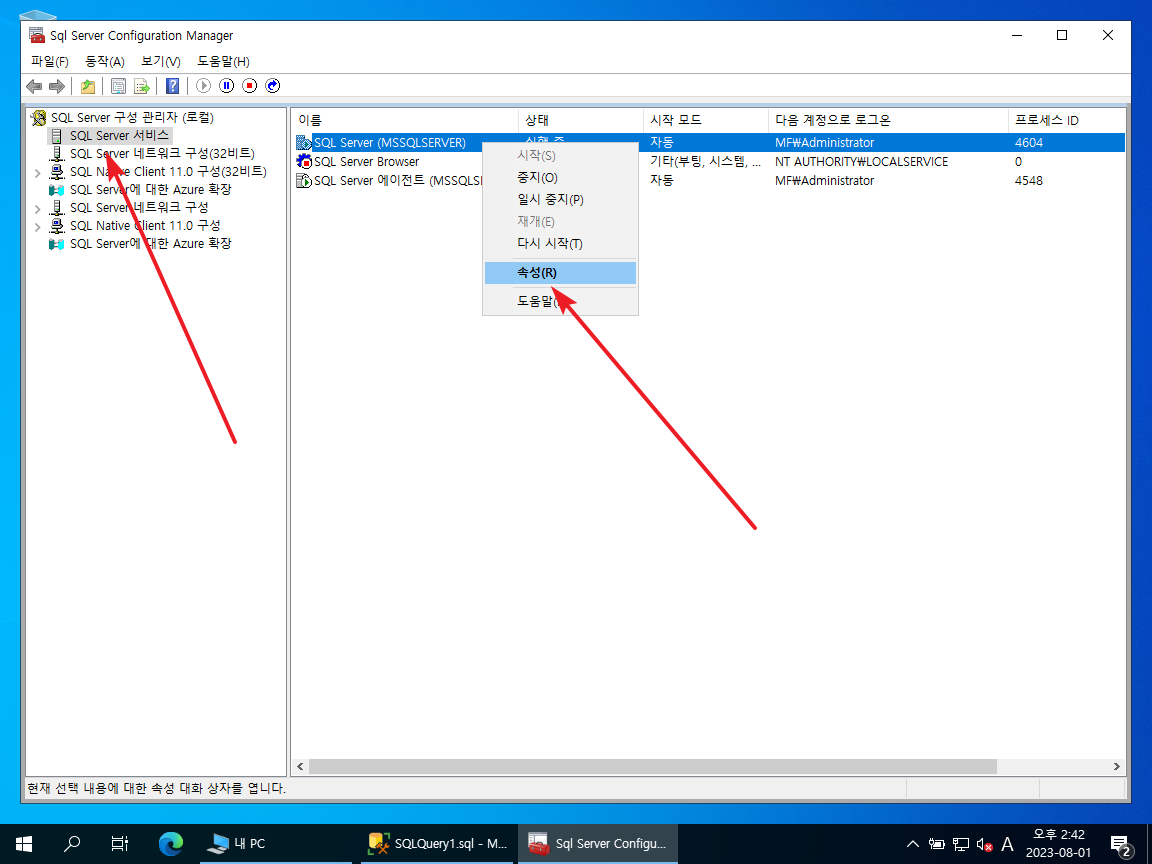Image resolution: width=1152 pixels, height=864 pixels.
Task: Sort by 프로세스 ID column header
Action: tap(1066, 120)
